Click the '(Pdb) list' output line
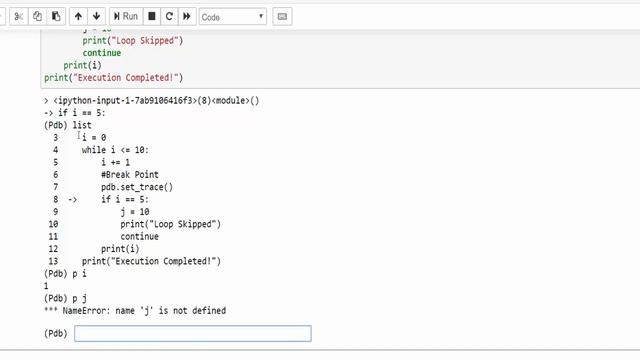This screenshot has width=640, height=360. [x=68, y=125]
